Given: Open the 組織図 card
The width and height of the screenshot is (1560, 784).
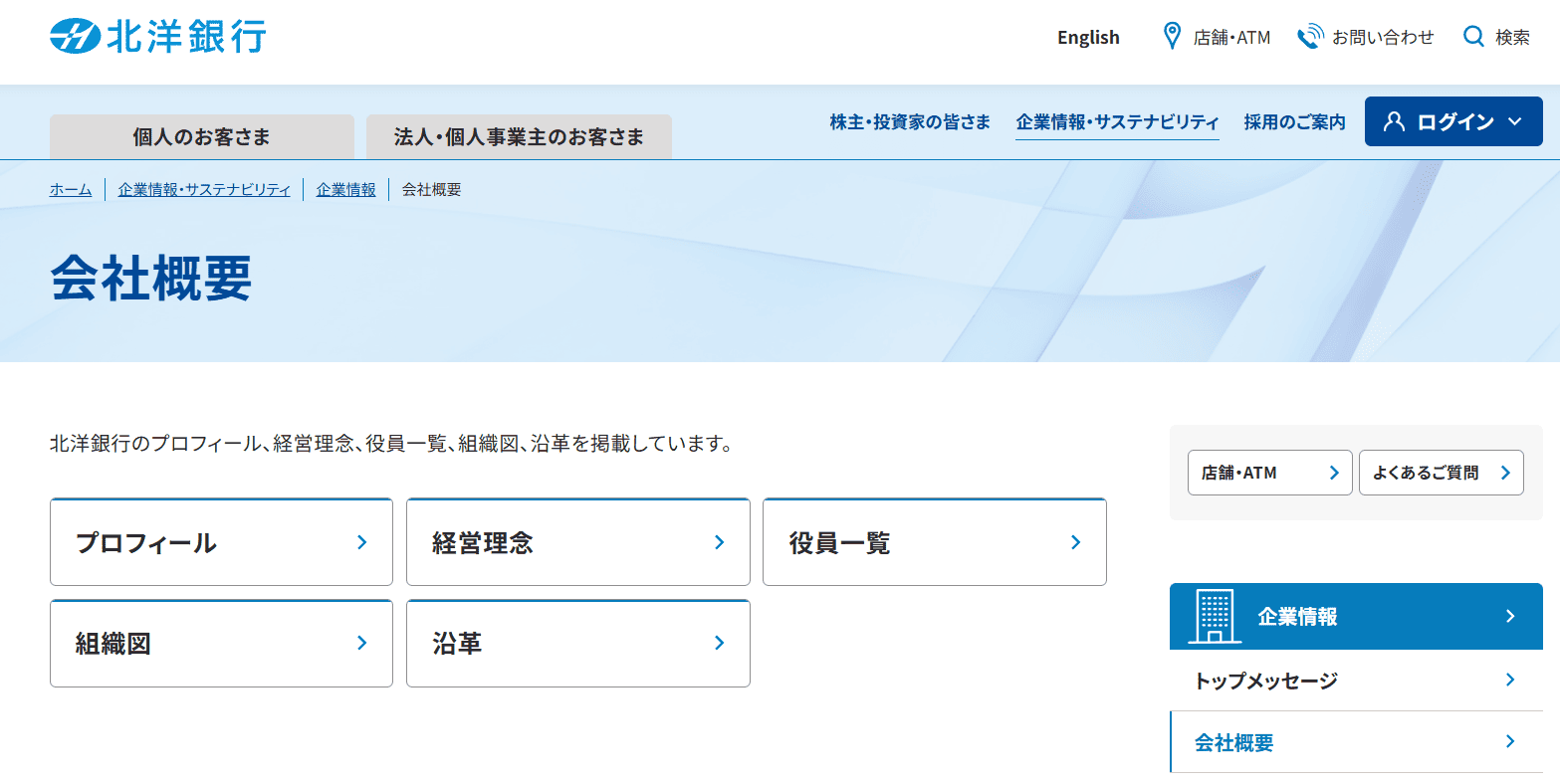Looking at the screenshot, I should [221, 644].
